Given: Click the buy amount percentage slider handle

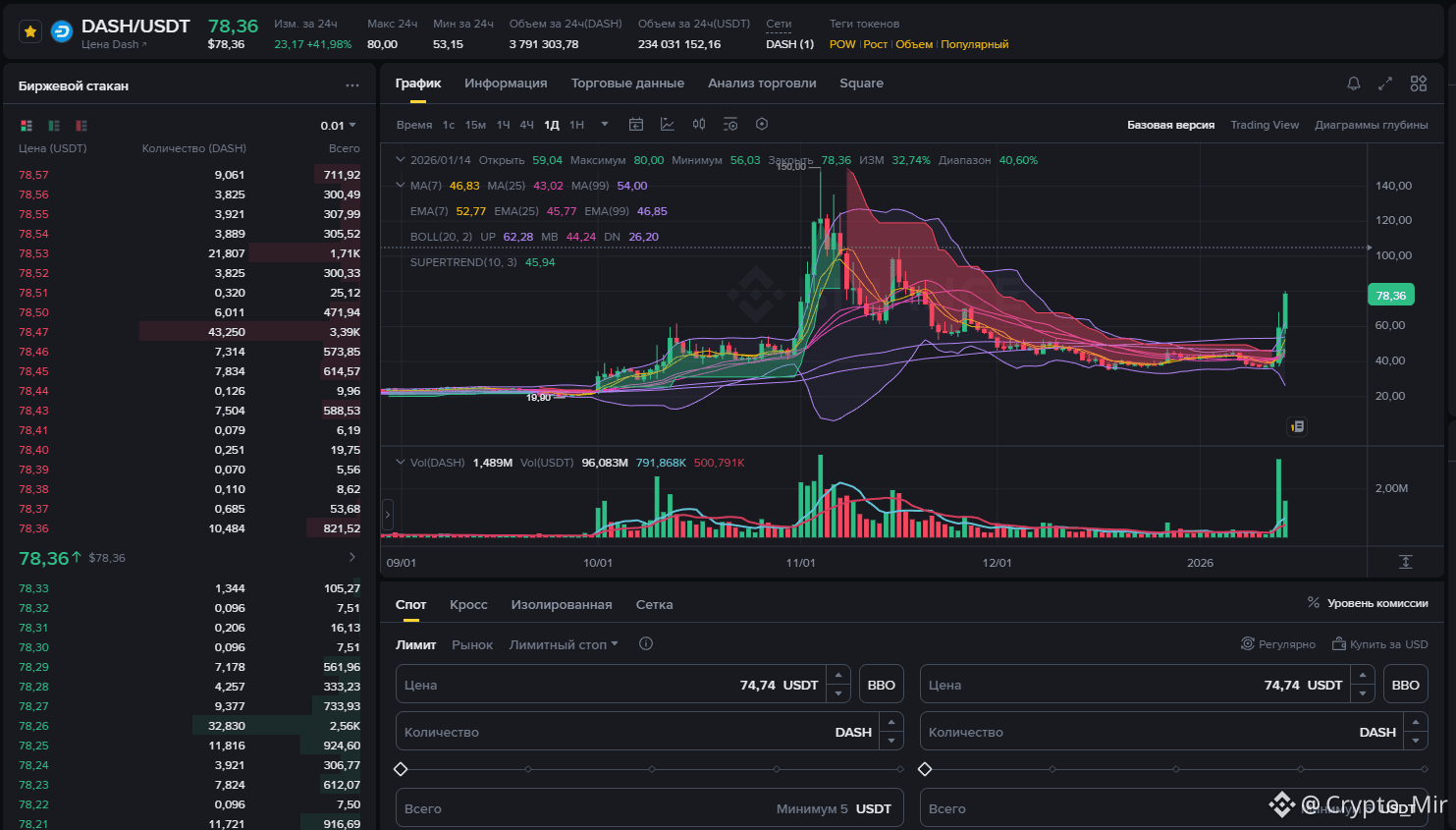Looking at the screenshot, I should (401, 769).
